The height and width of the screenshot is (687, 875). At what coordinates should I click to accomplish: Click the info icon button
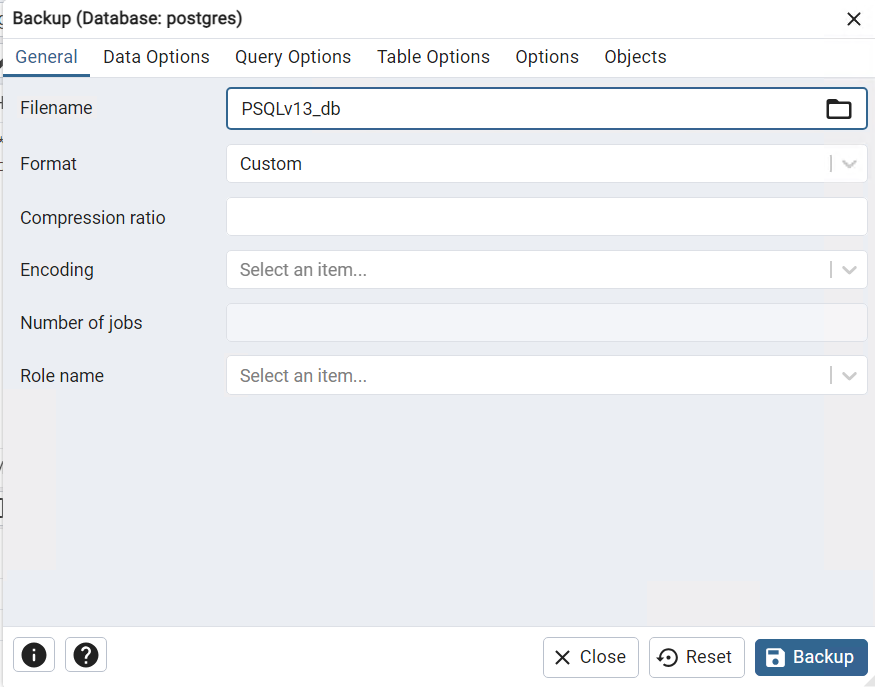(x=34, y=655)
